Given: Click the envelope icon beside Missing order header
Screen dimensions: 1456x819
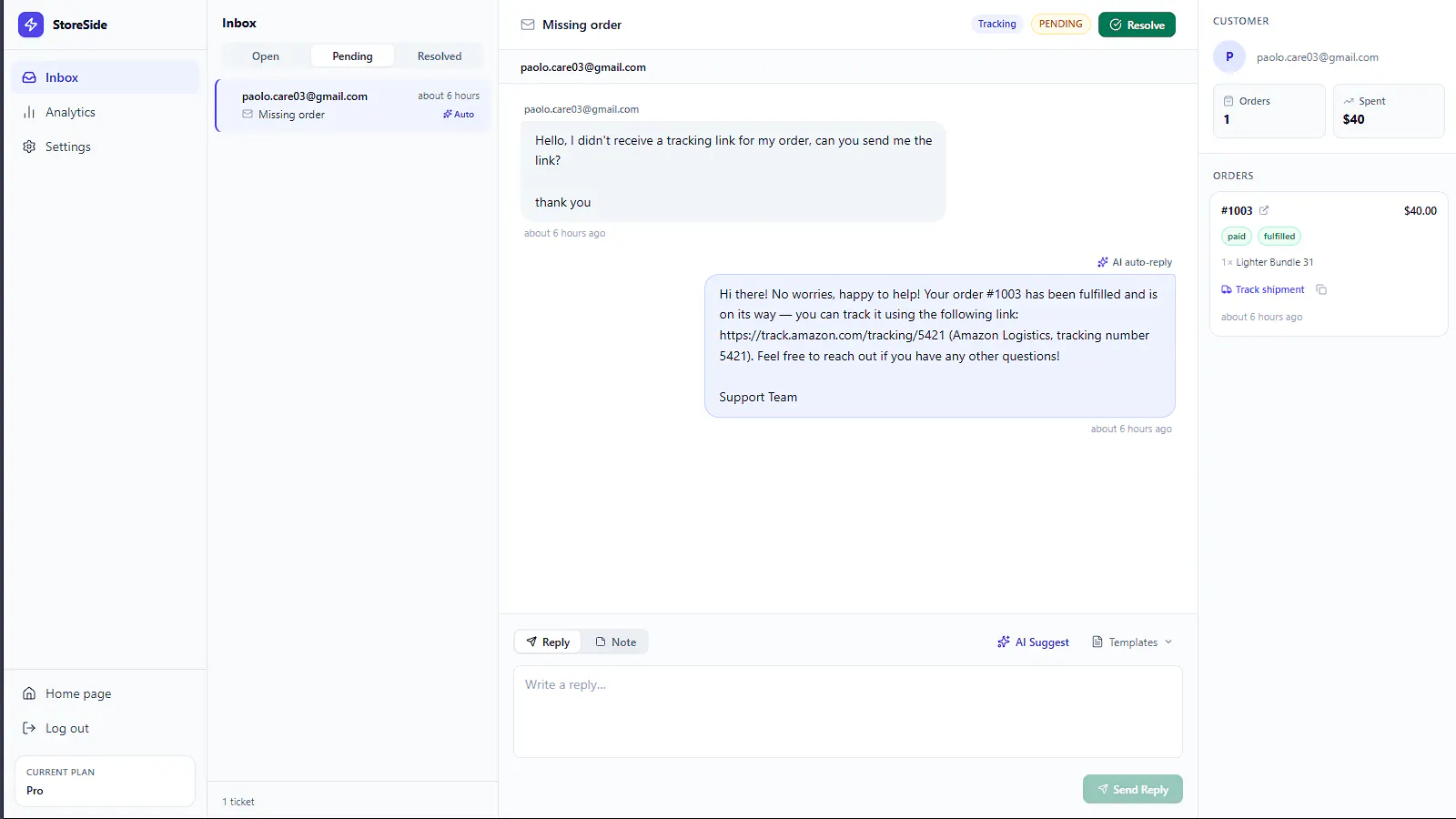Looking at the screenshot, I should [x=528, y=25].
